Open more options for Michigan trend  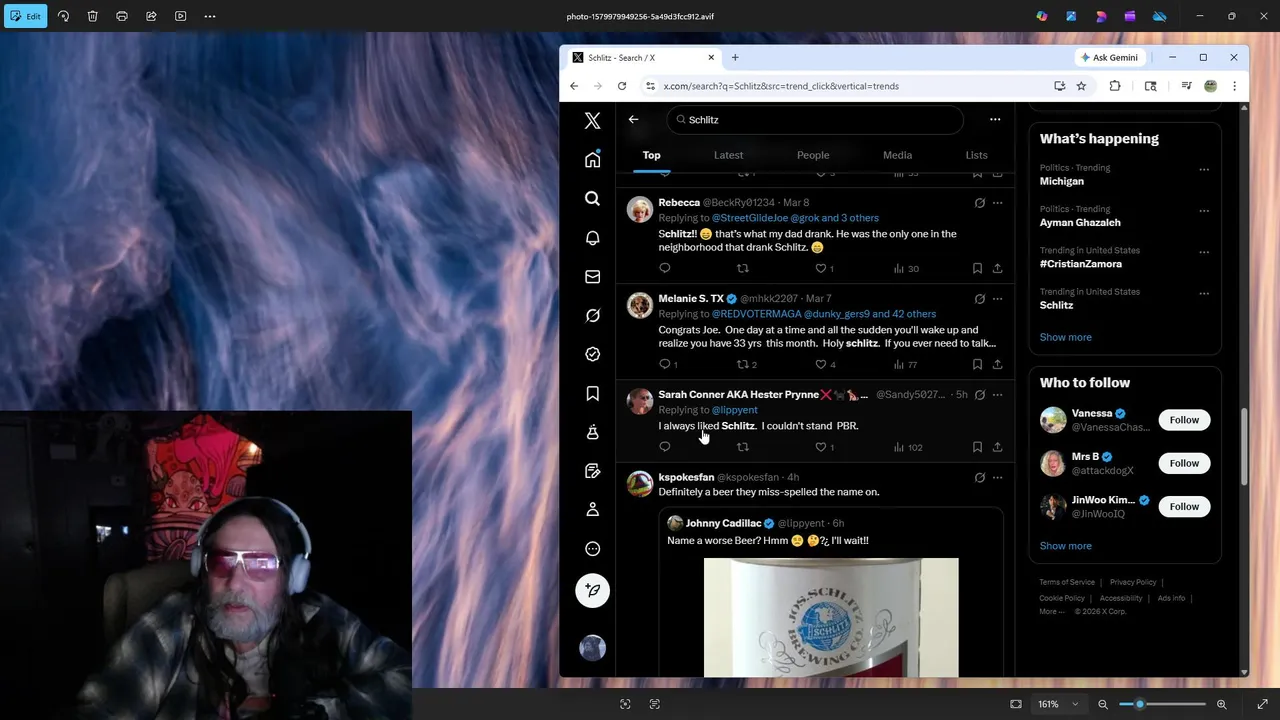point(1204,169)
